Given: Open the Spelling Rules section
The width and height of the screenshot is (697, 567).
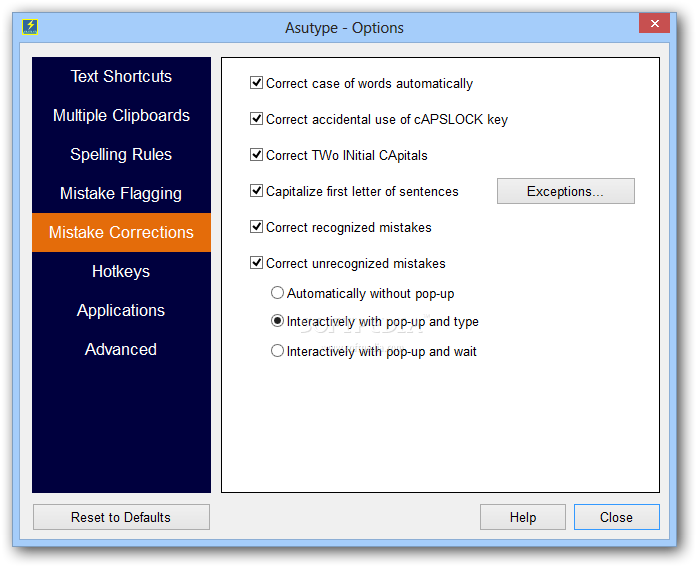Looking at the screenshot, I should pyautogui.click(x=121, y=155).
